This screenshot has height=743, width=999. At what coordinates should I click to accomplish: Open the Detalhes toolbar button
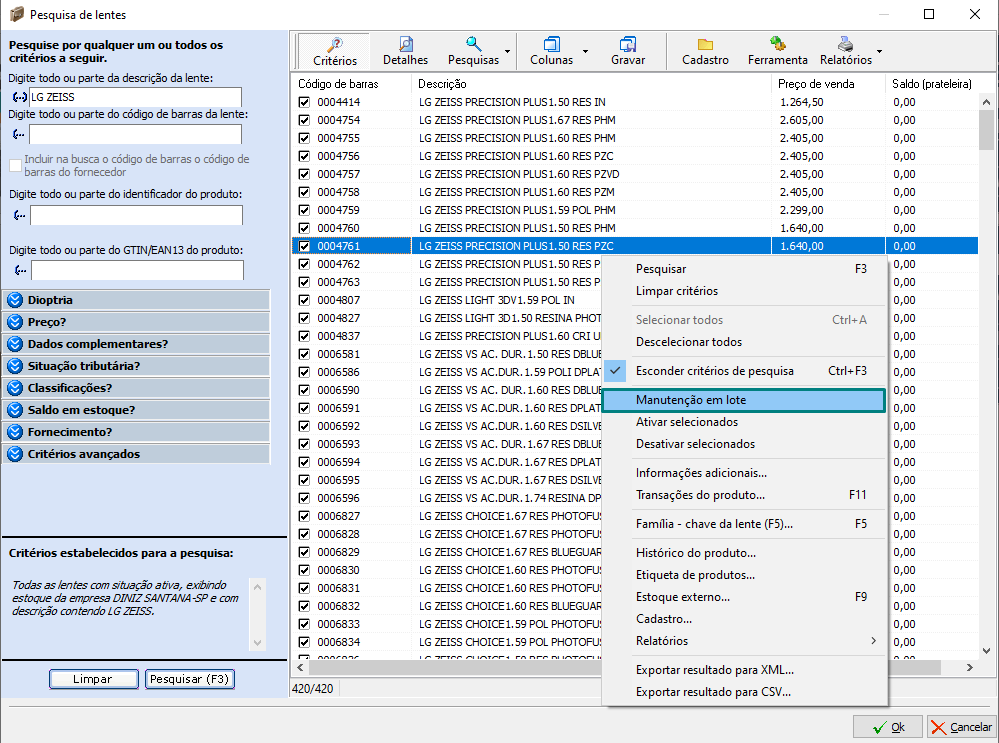[x=405, y=52]
